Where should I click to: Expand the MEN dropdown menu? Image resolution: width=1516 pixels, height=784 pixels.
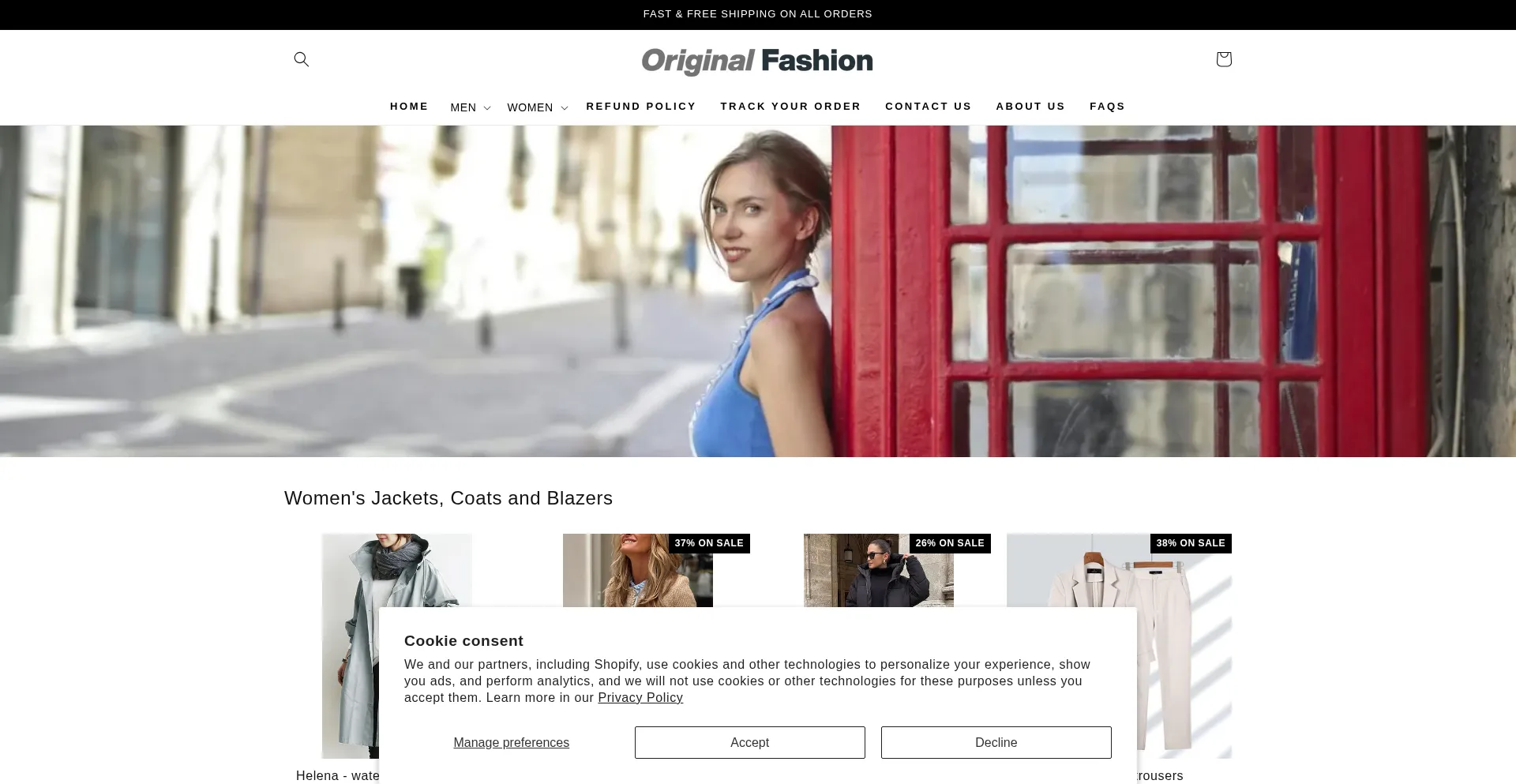471,107
